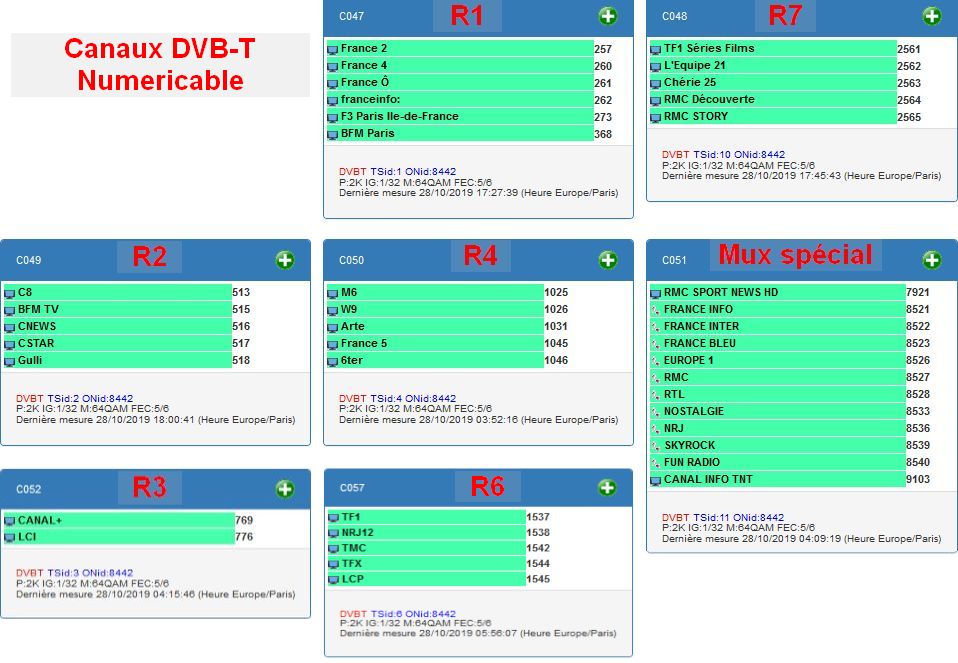Click the TV icon beside C8

tap(10, 294)
